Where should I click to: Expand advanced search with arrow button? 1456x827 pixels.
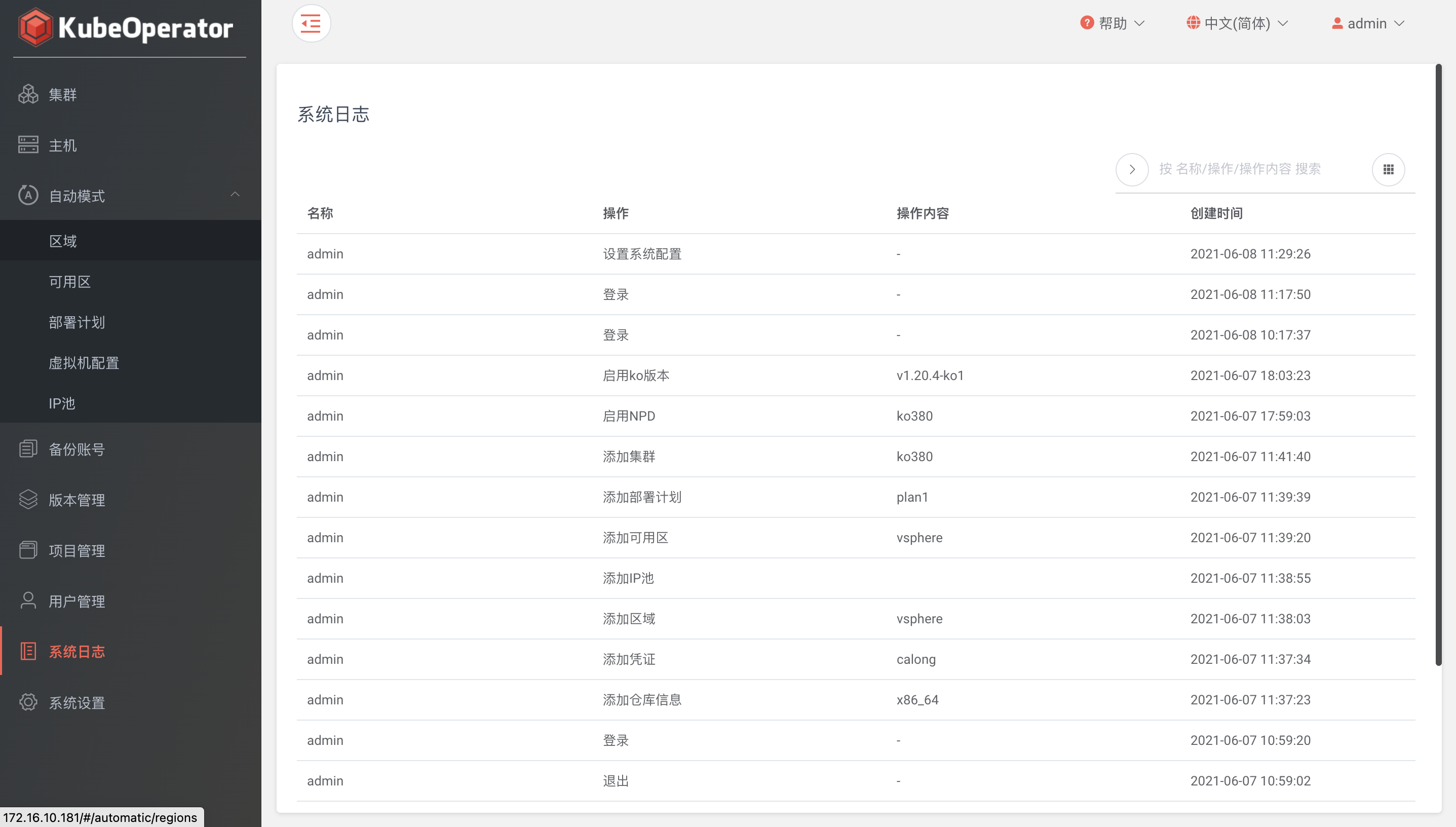tap(1132, 169)
